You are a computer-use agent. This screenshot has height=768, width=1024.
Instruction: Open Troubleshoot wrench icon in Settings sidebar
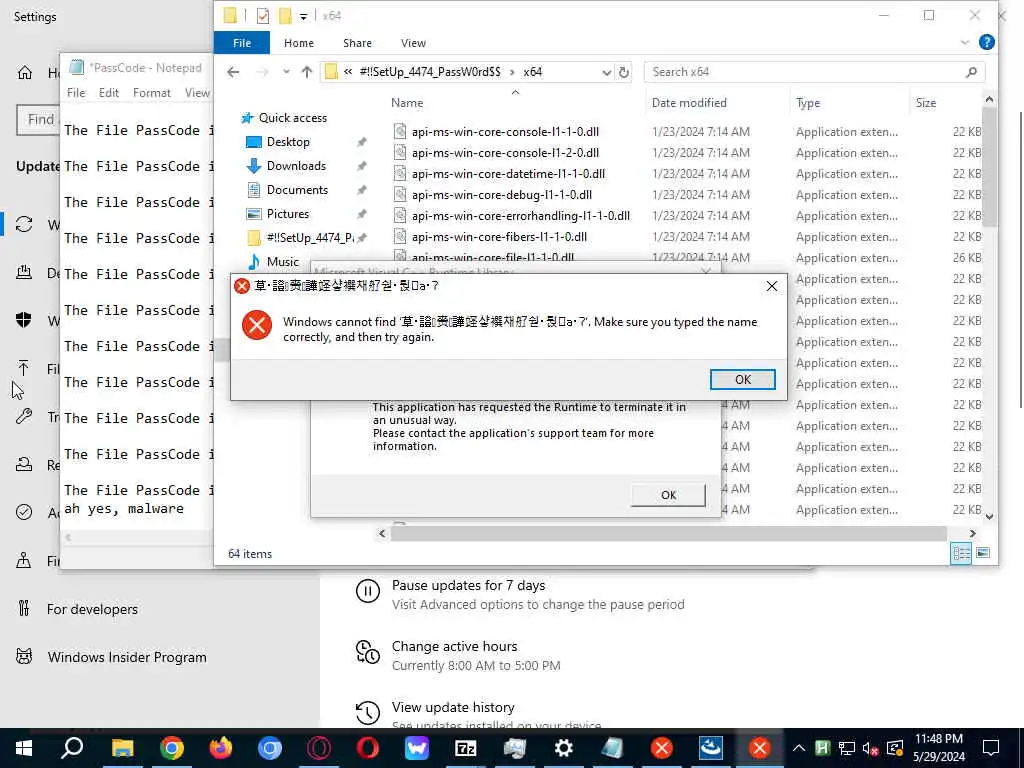pos(24,416)
